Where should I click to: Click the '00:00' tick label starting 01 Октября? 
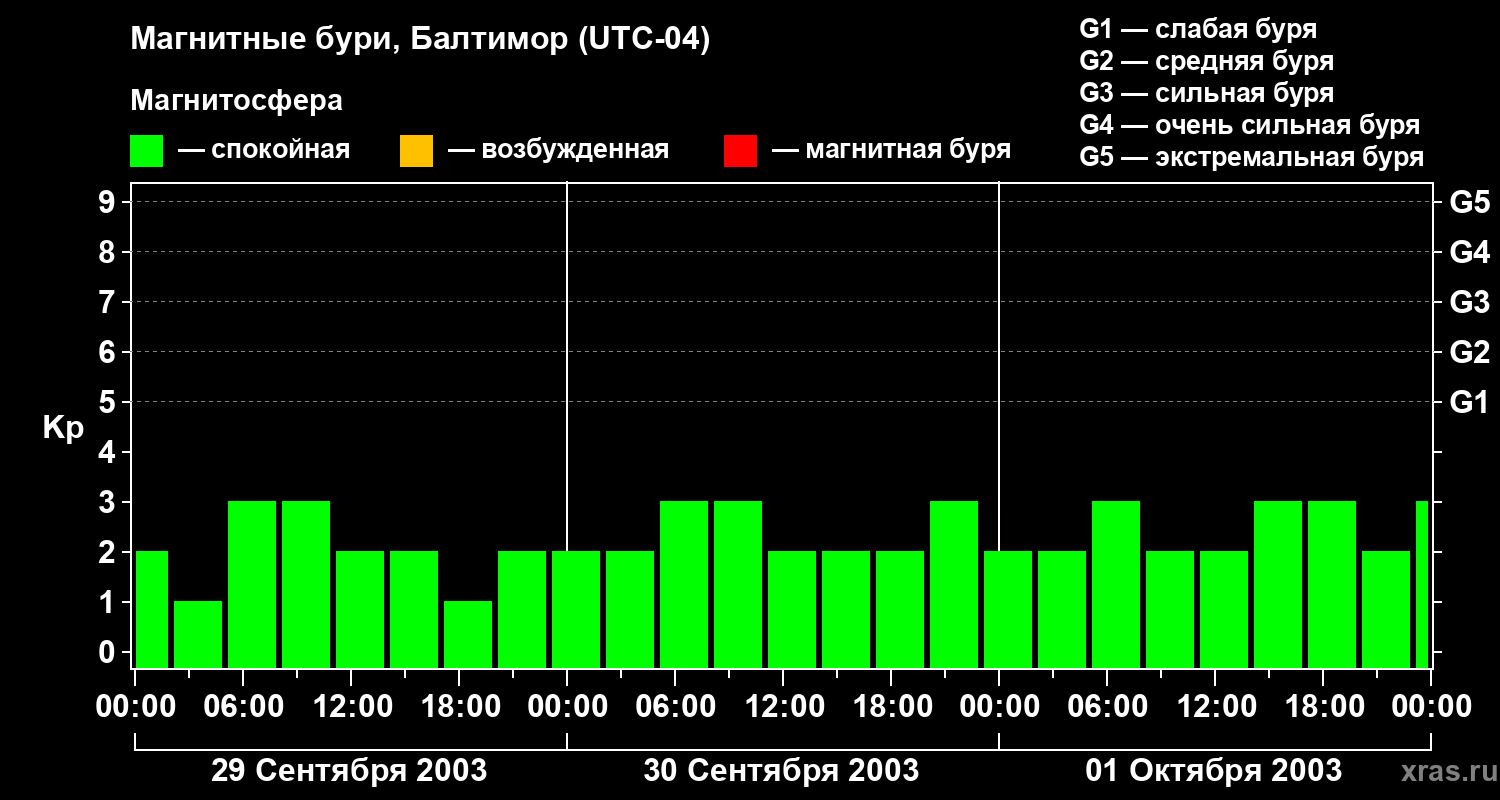pos(999,707)
